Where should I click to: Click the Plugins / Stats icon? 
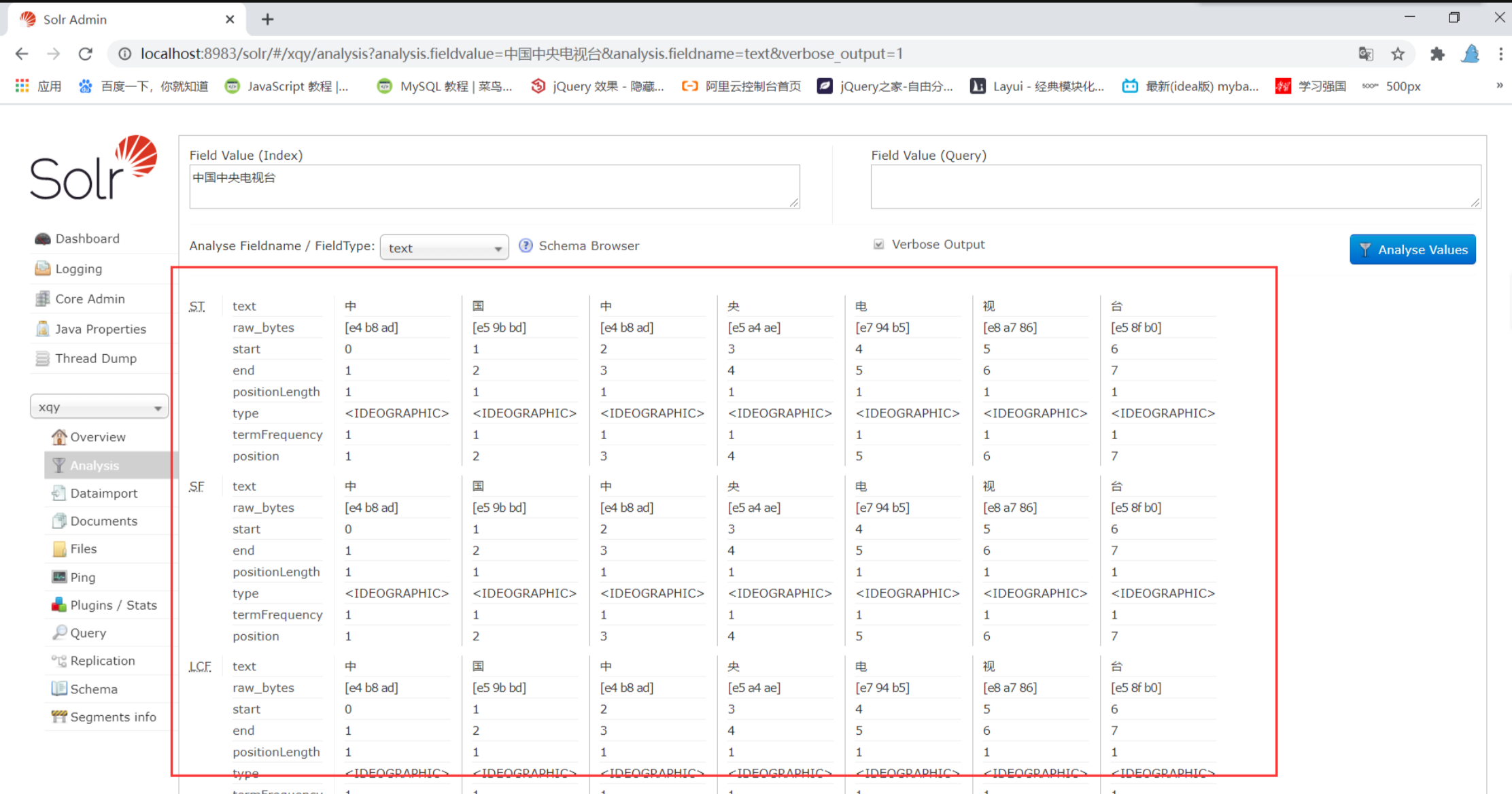[59, 604]
